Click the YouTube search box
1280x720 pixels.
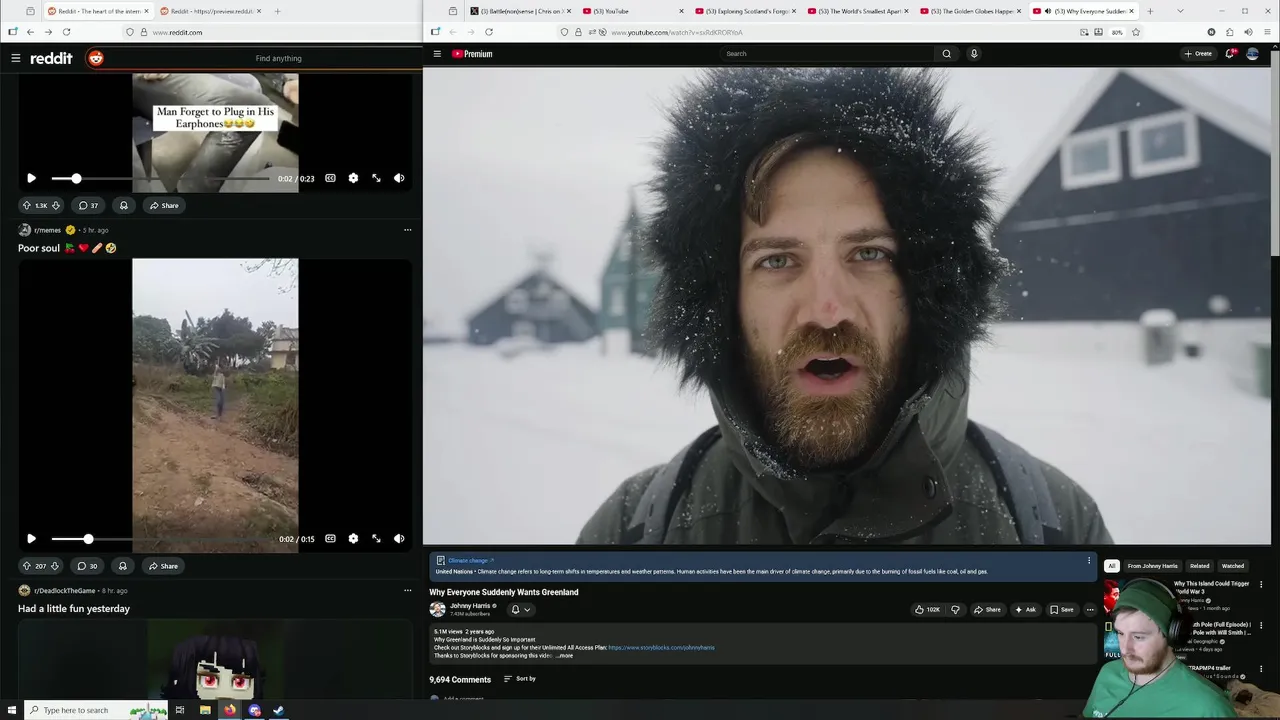pos(825,54)
